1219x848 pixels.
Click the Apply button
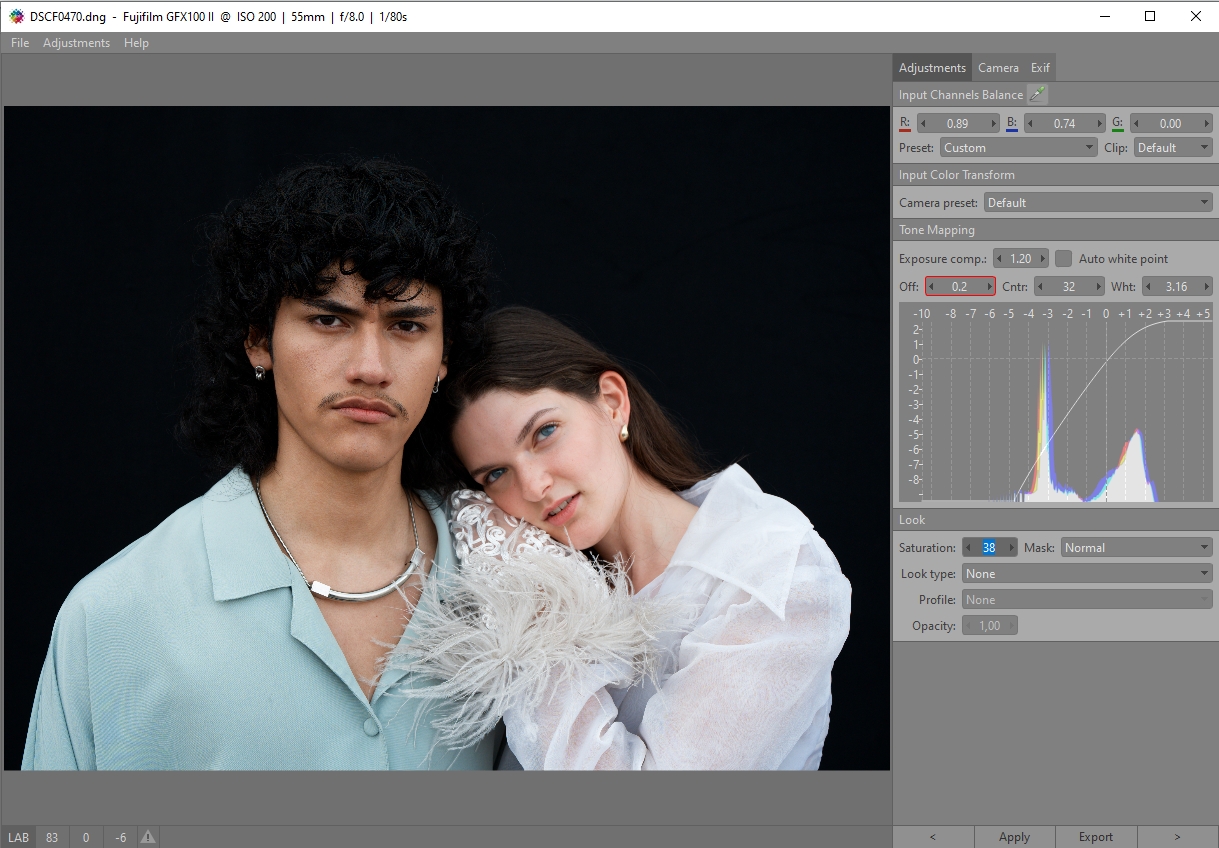1014,837
